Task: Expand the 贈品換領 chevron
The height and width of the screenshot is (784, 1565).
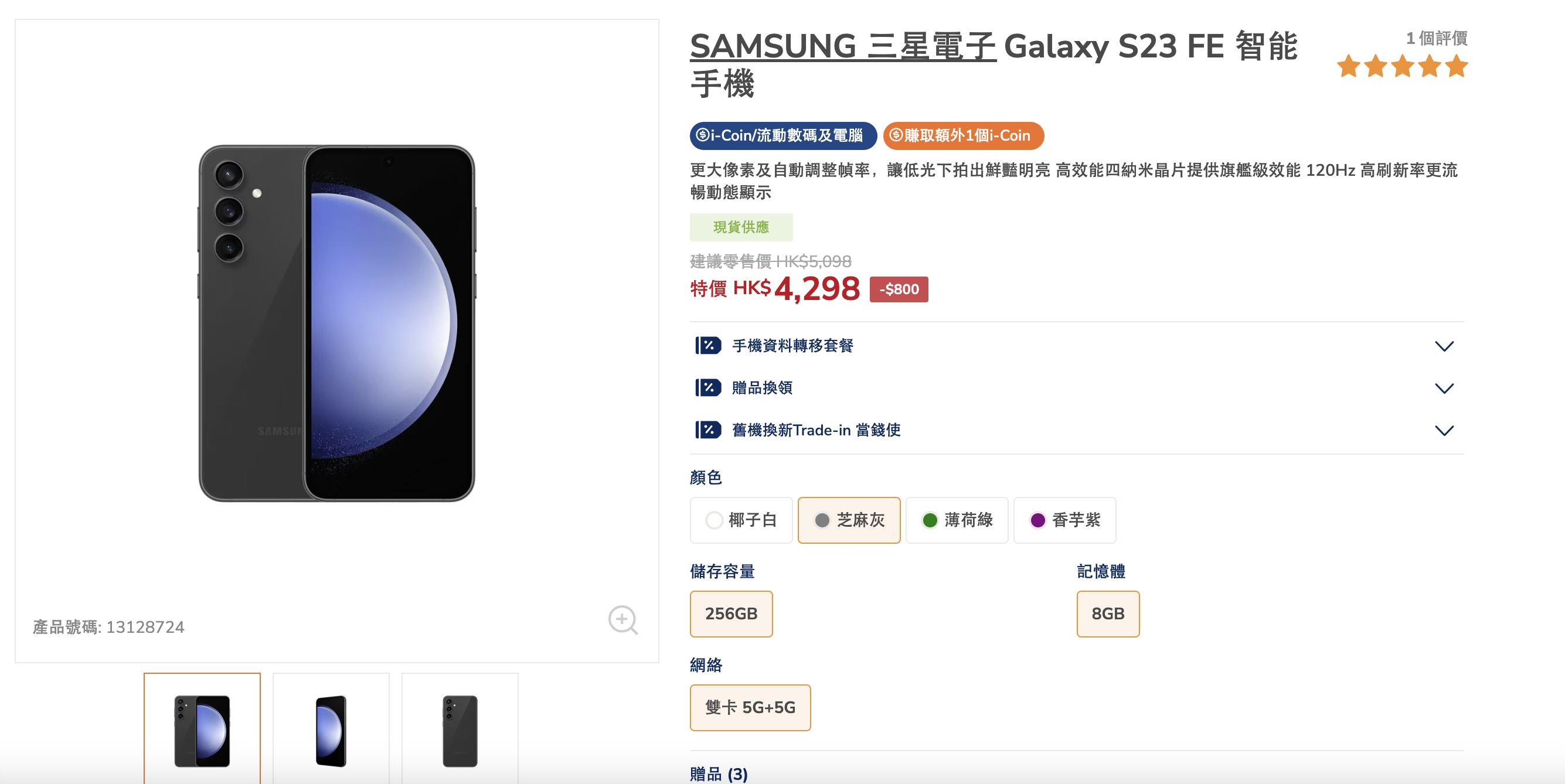Action: (1444, 388)
